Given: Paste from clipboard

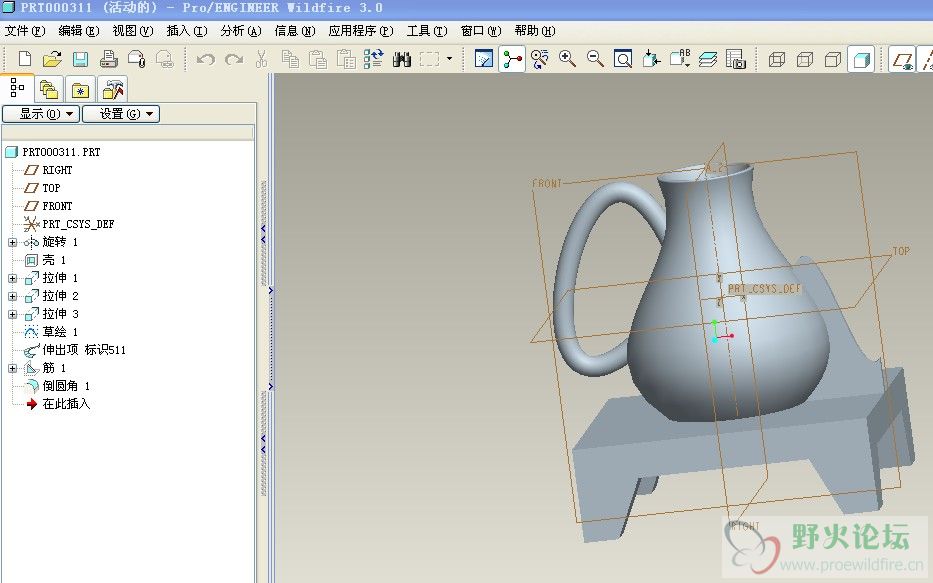Looking at the screenshot, I should click(318, 59).
